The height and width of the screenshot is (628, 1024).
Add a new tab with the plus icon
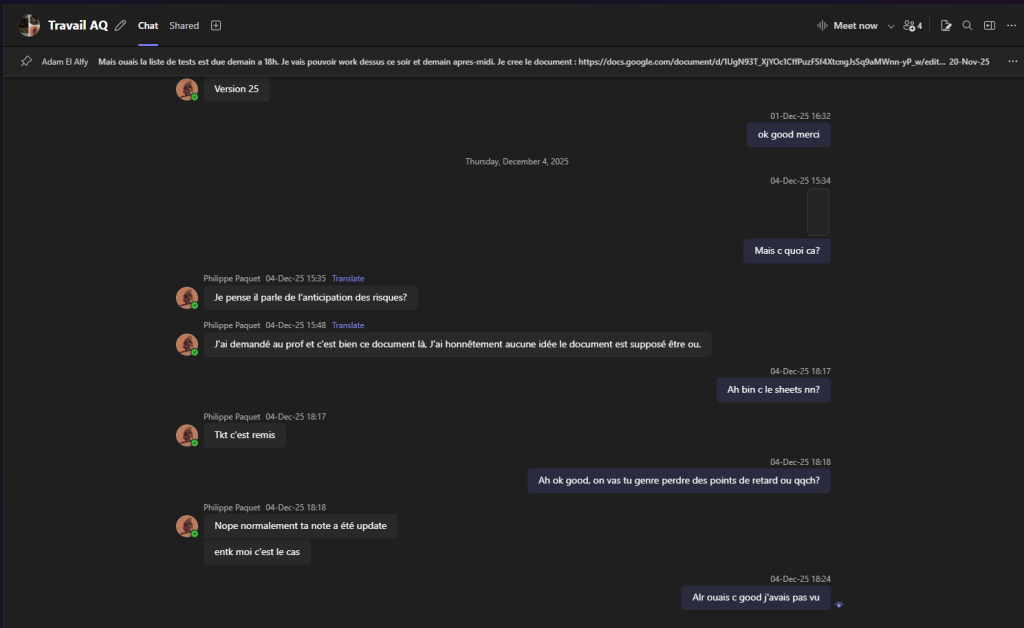pyautogui.click(x=216, y=25)
